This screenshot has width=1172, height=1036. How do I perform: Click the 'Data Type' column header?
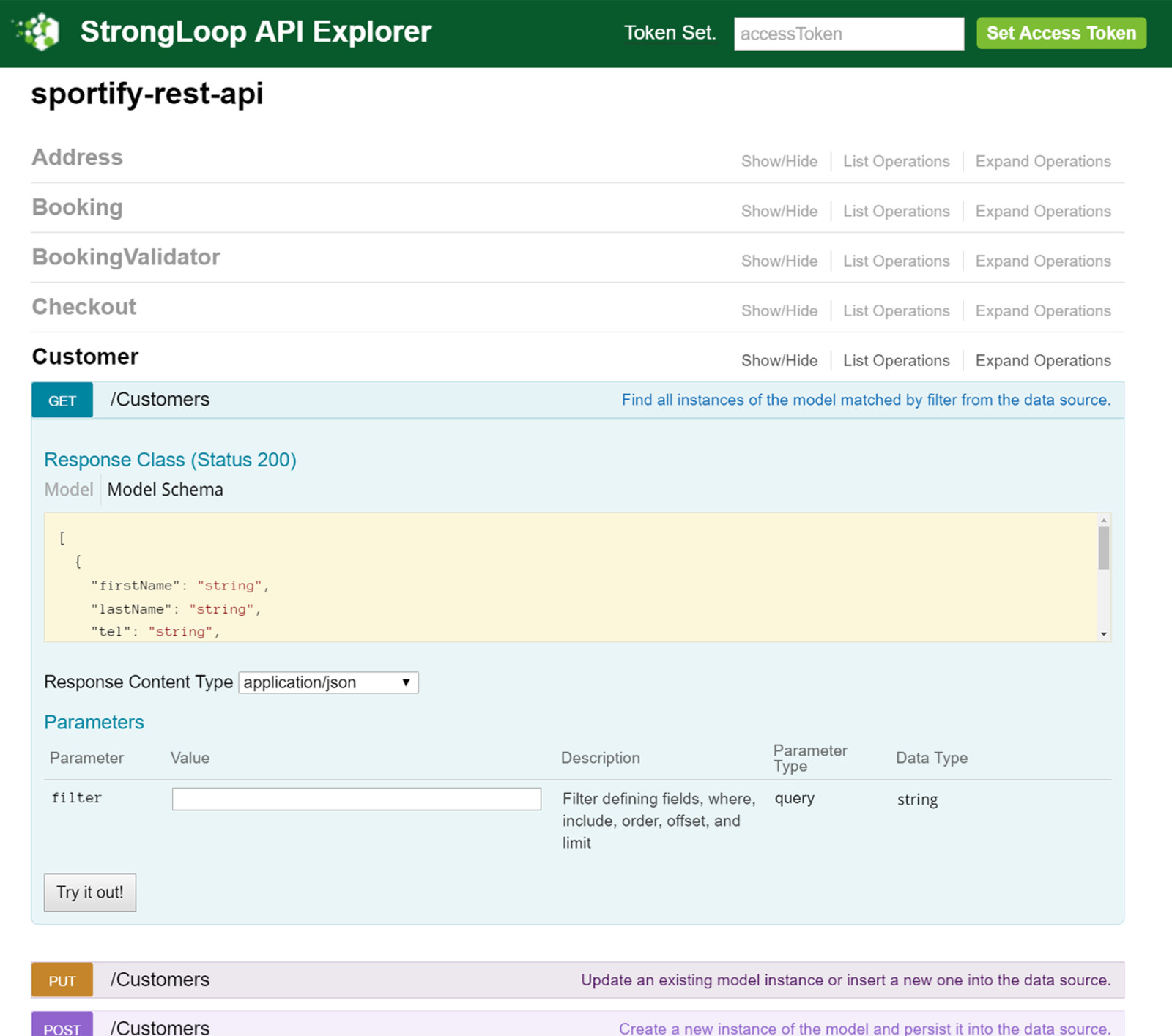click(x=932, y=758)
